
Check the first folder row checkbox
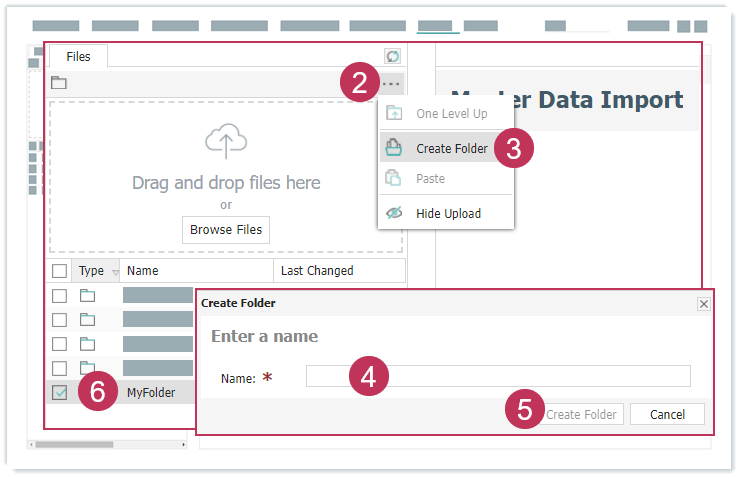(x=60, y=296)
